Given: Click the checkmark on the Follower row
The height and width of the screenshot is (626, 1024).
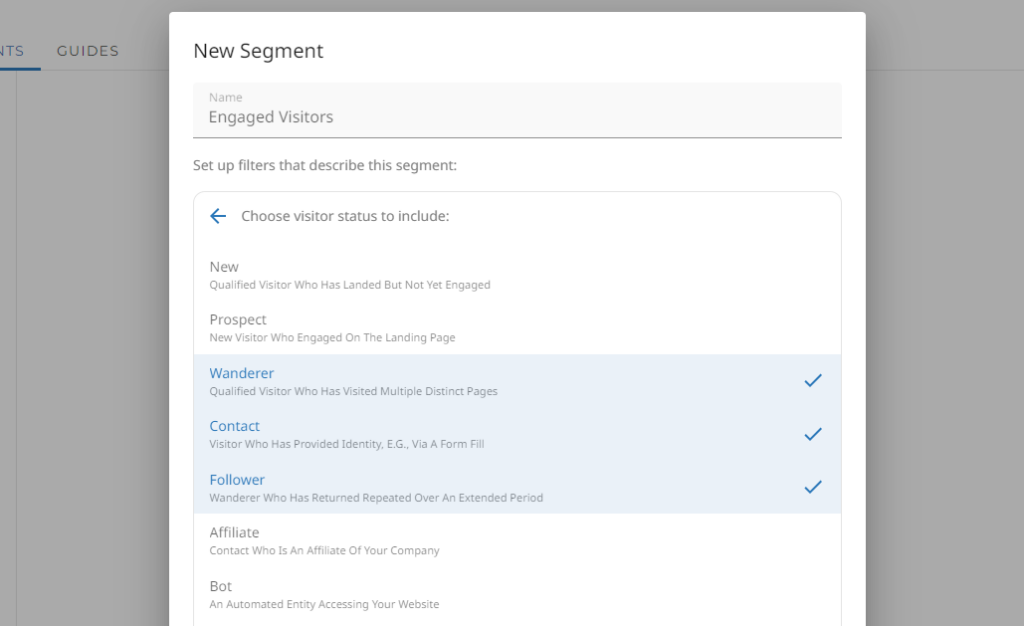Looking at the screenshot, I should pos(813,487).
